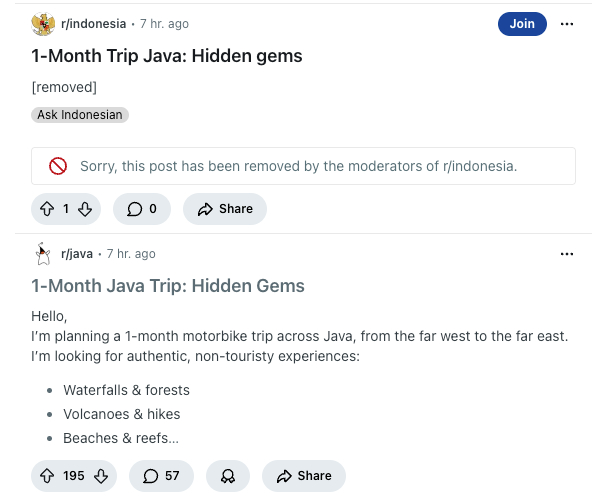Go to the r/java subreddit link
Viewport: 605px width, 498px height.
tap(77, 254)
